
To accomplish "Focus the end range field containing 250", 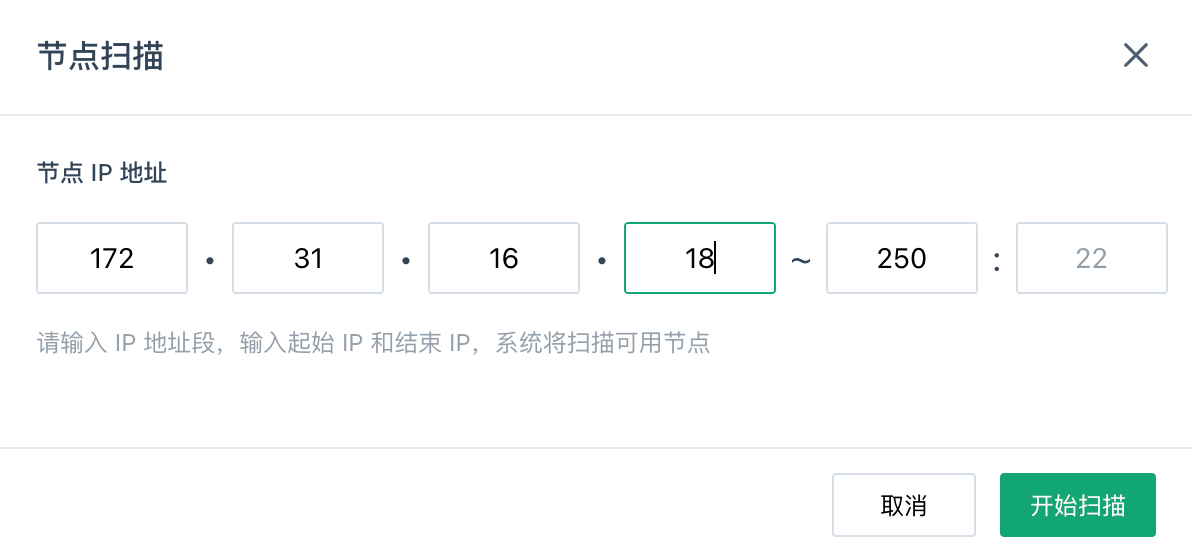I will point(901,258).
